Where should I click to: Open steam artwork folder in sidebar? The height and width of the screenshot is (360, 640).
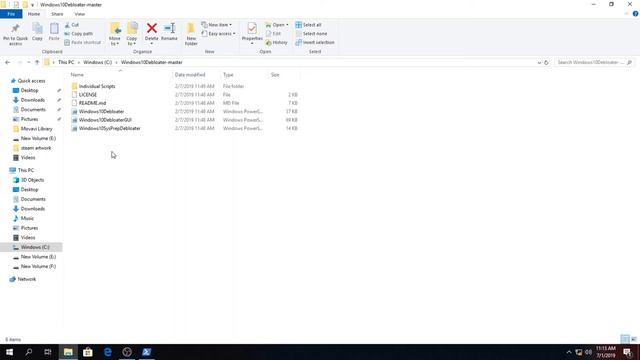coord(36,148)
